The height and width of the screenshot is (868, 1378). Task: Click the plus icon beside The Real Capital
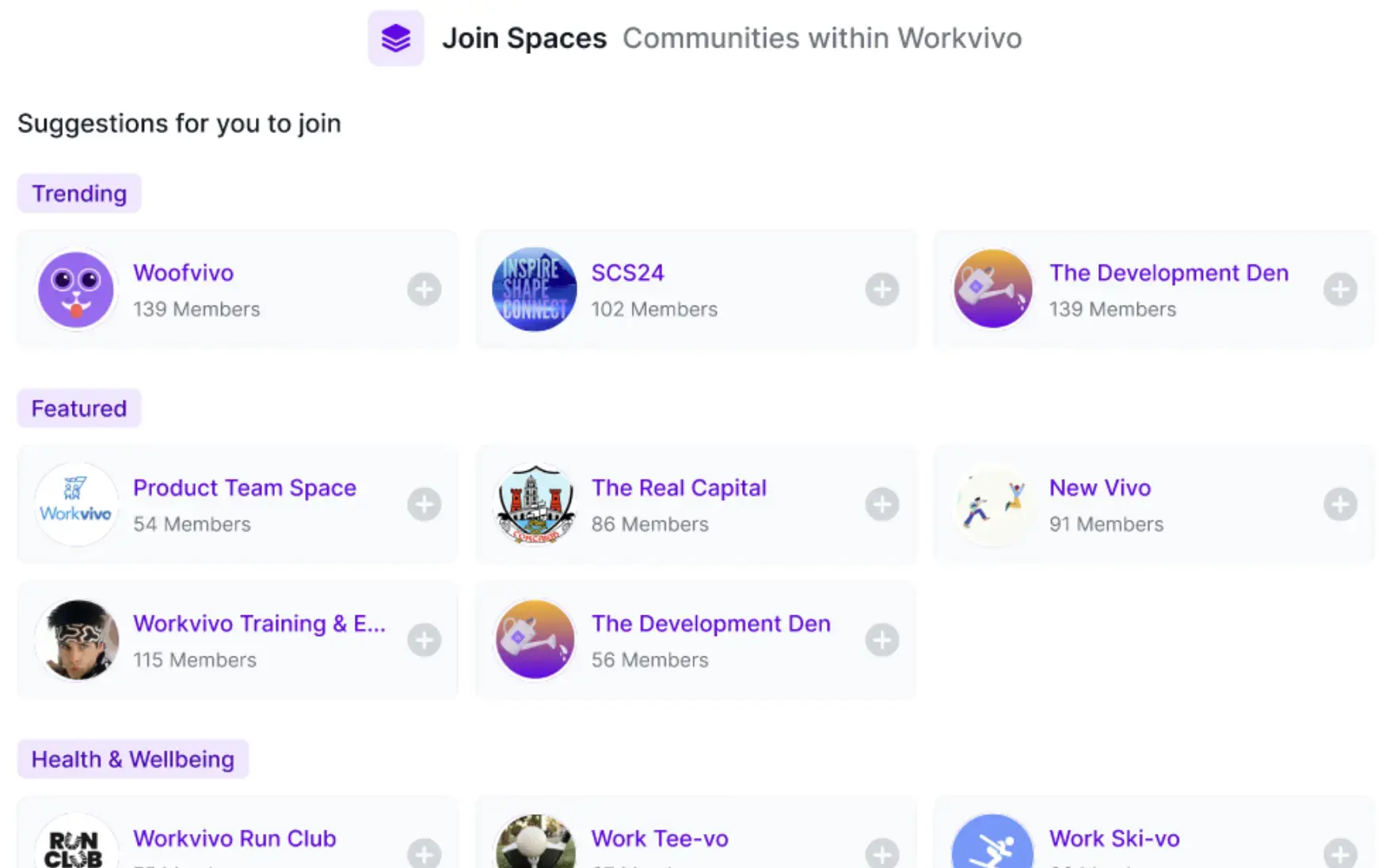[882, 504]
